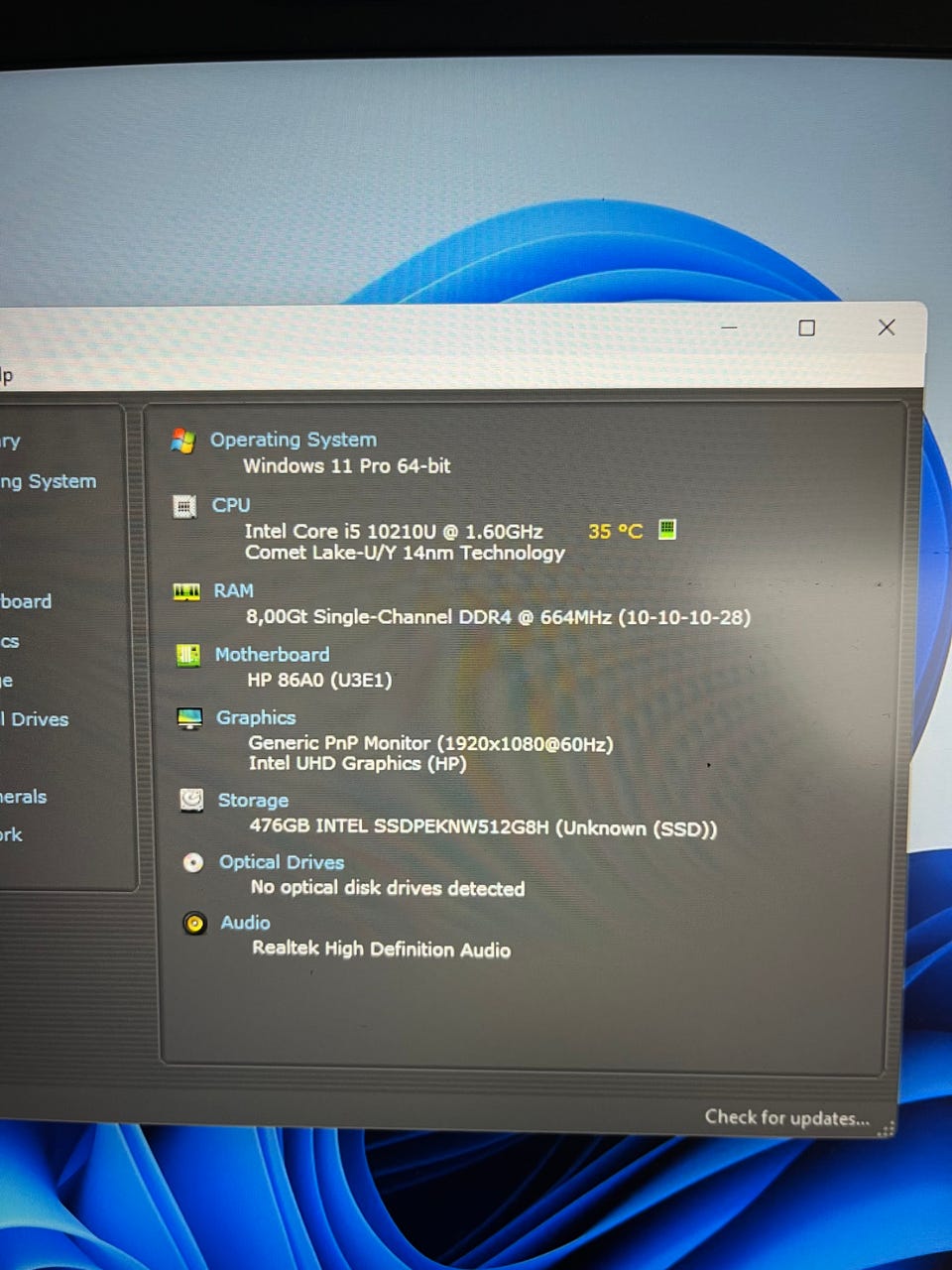Image resolution: width=952 pixels, height=1270 pixels.
Task: Click the Graphics monitor icon
Action: (x=189, y=719)
